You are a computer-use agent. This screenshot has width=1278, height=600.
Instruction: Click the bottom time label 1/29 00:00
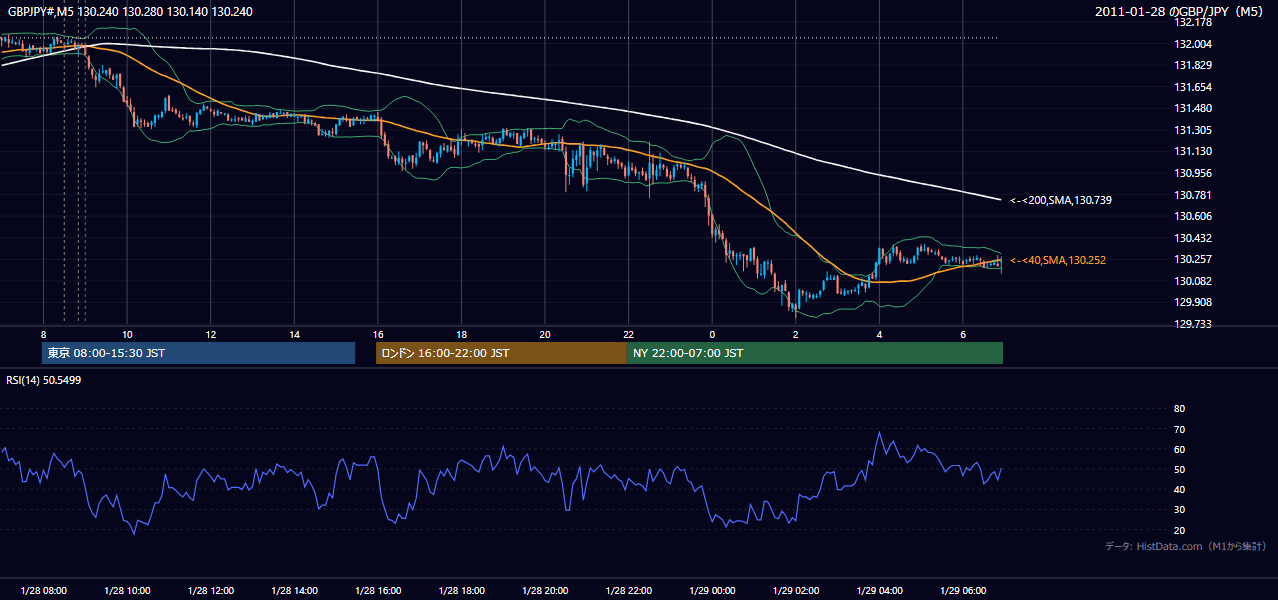tap(712, 591)
